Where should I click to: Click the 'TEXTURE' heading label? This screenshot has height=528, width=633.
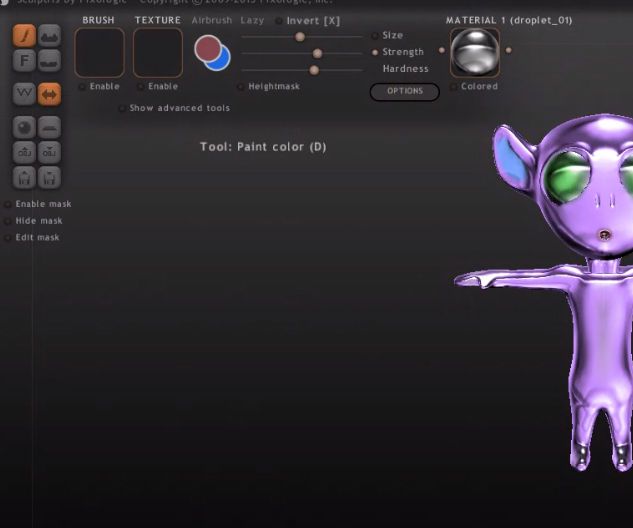pos(158,20)
